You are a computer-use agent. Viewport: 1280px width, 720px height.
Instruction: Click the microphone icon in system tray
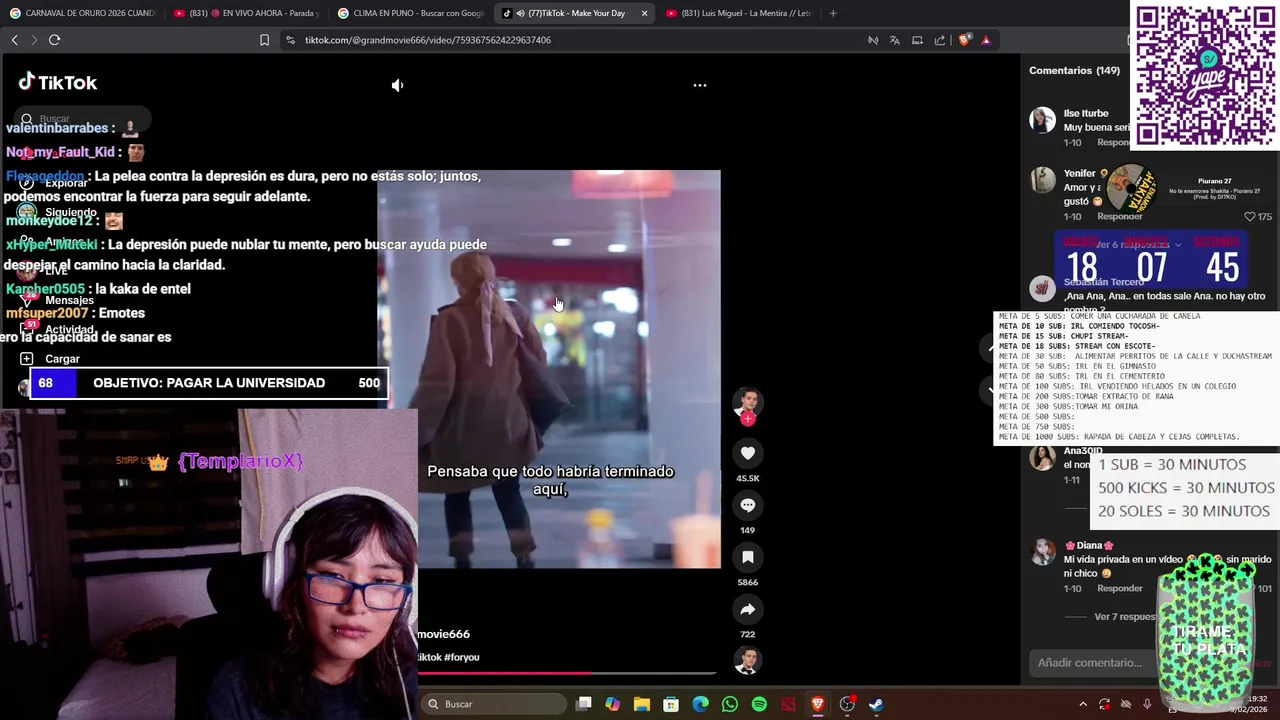[x=1147, y=704]
